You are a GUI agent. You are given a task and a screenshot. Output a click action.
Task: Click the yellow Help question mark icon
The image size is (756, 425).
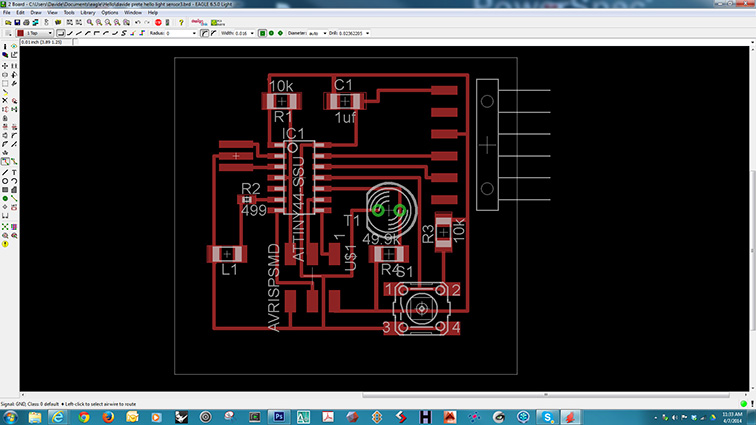pyautogui.click(x=181, y=23)
